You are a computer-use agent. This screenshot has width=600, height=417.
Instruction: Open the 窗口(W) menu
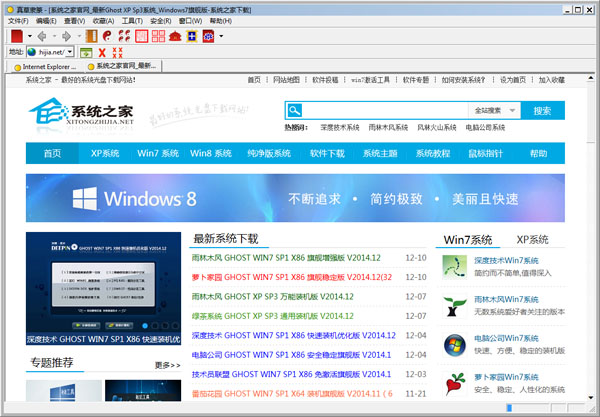(x=190, y=21)
